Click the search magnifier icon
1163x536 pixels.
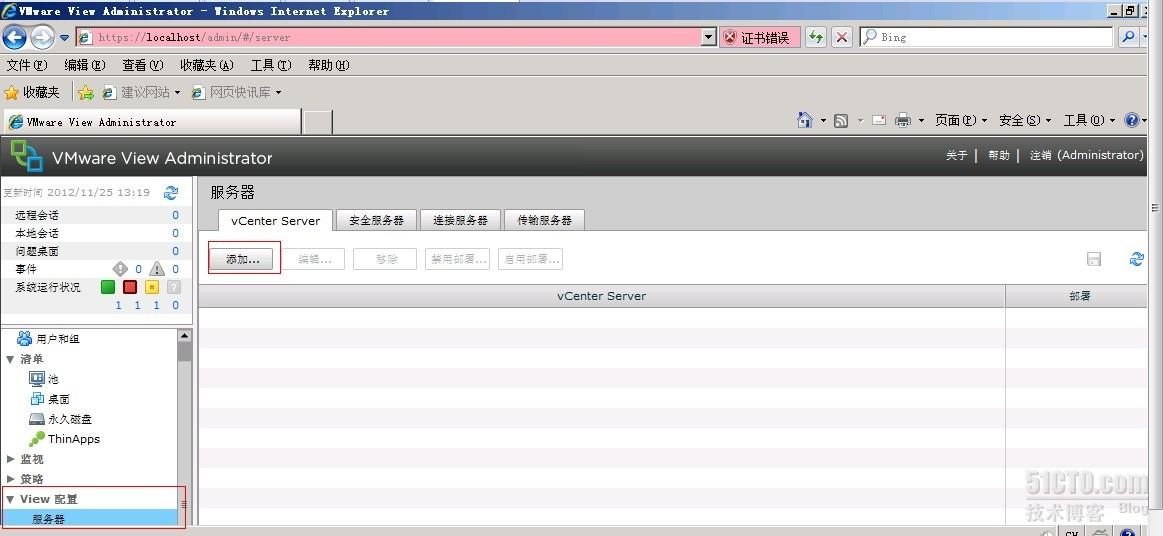pyautogui.click(x=1128, y=37)
